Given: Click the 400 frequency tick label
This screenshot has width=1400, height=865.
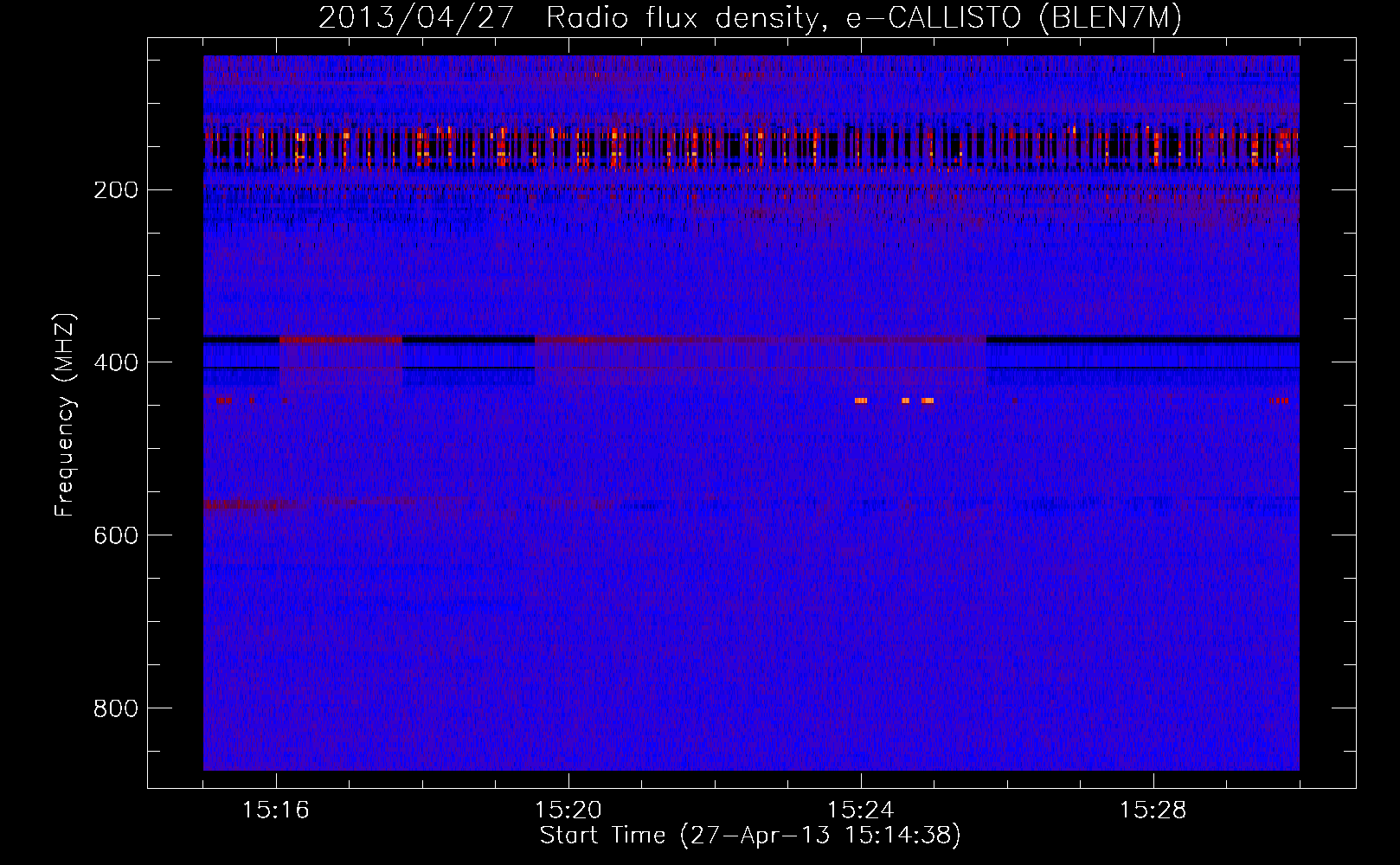Looking at the screenshot, I should (x=116, y=362).
